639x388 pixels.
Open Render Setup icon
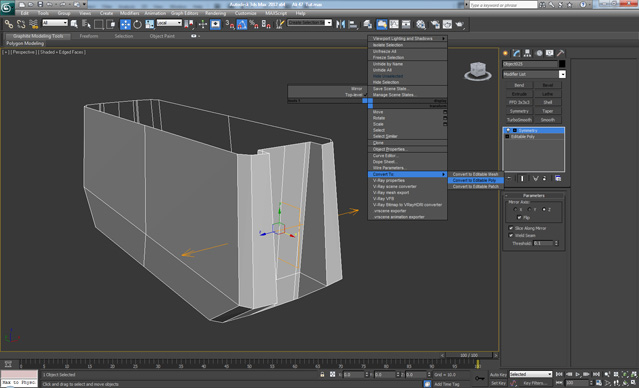pos(435,24)
